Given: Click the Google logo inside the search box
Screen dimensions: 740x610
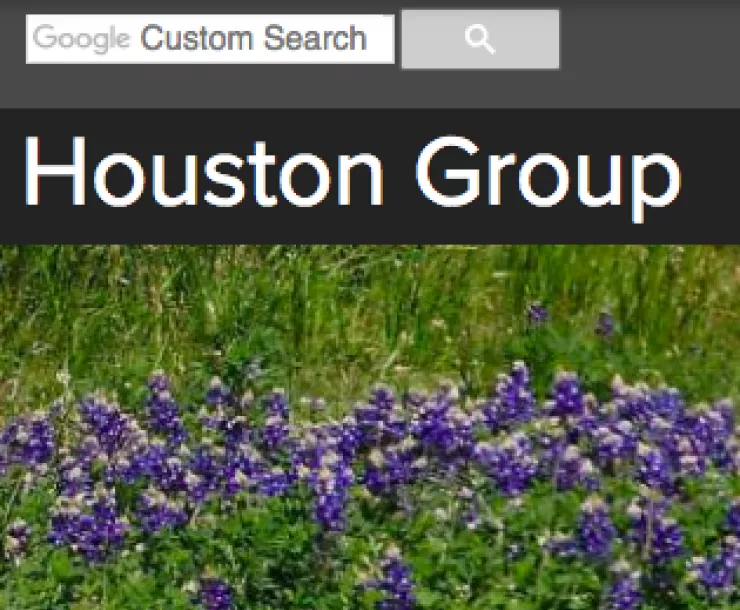Looking at the screenshot, I should [82, 40].
